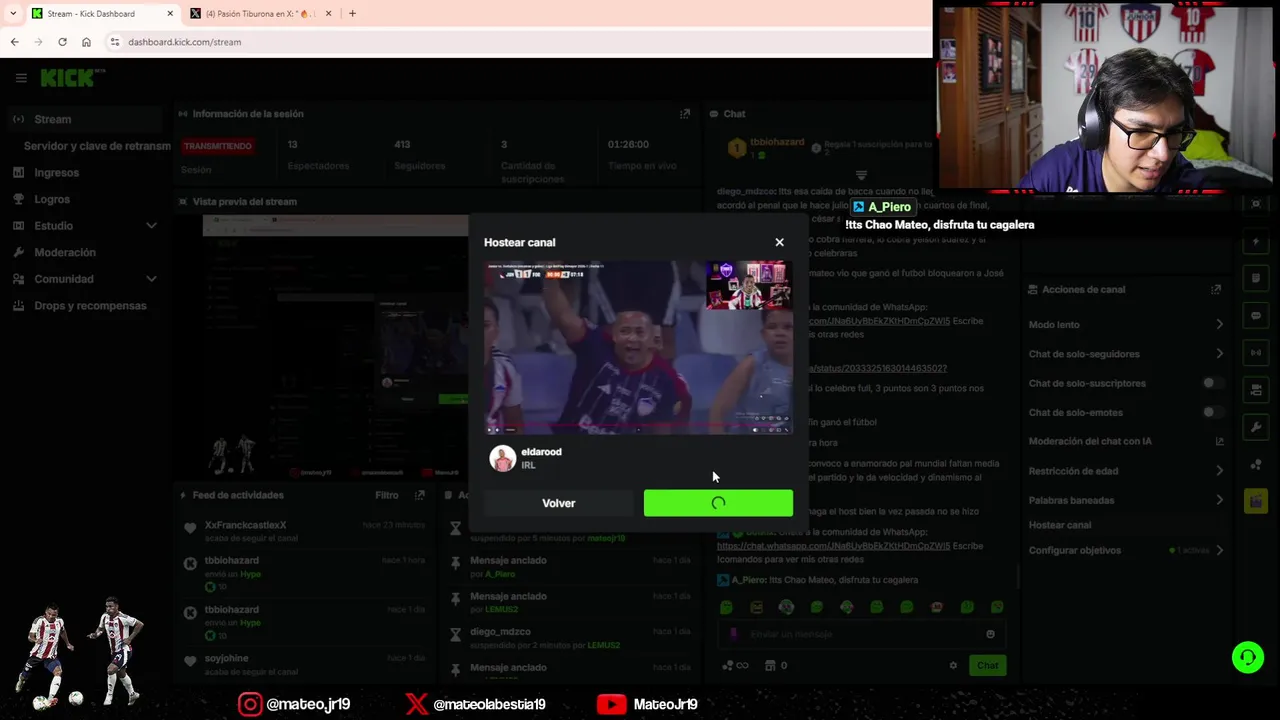The width and height of the screenshot is (1280, 720).
Task: Click the green headset support button
Action: click(x=1248, y=657)
